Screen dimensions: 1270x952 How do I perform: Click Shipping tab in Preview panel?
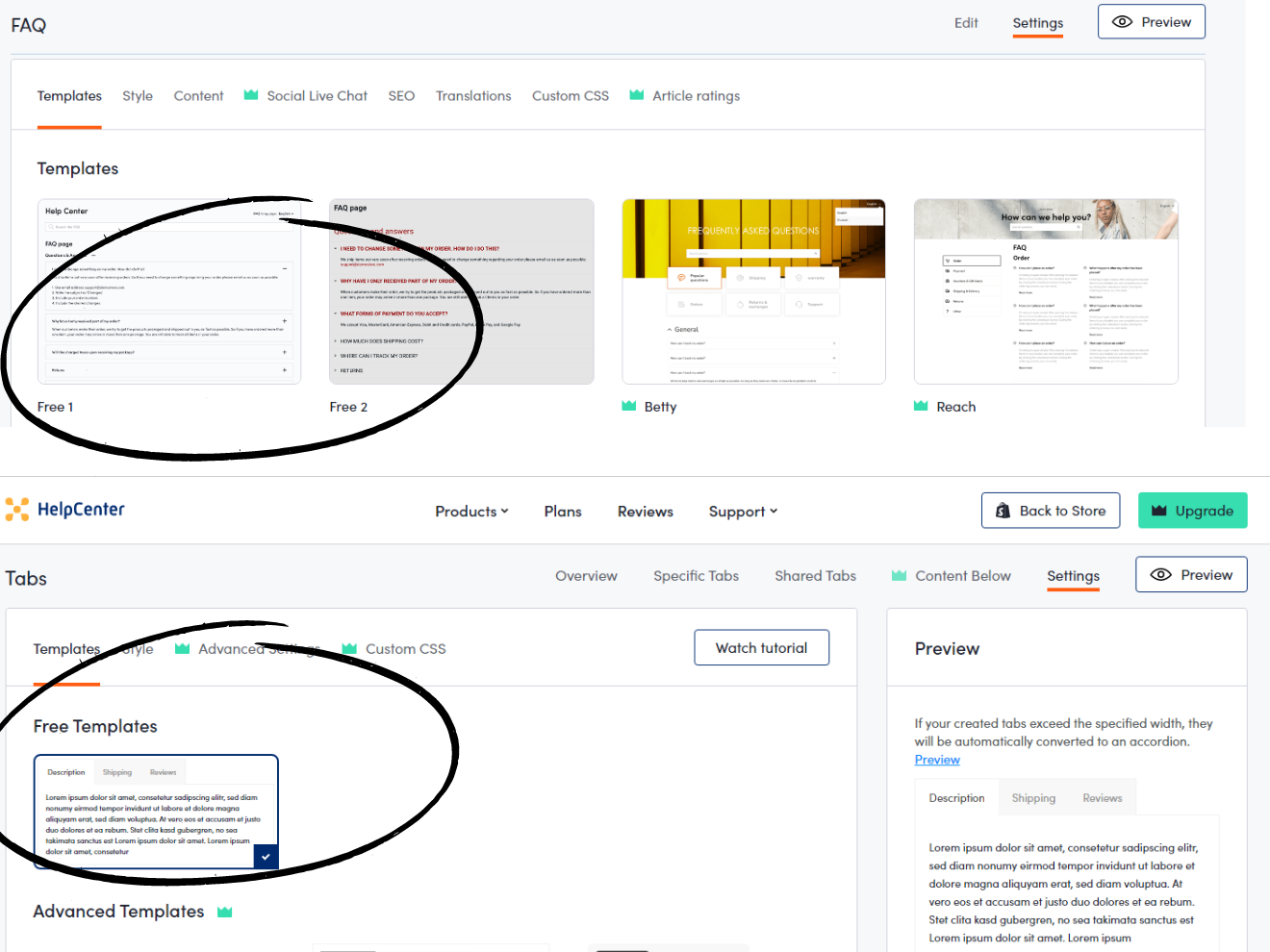coord(1033,798)
